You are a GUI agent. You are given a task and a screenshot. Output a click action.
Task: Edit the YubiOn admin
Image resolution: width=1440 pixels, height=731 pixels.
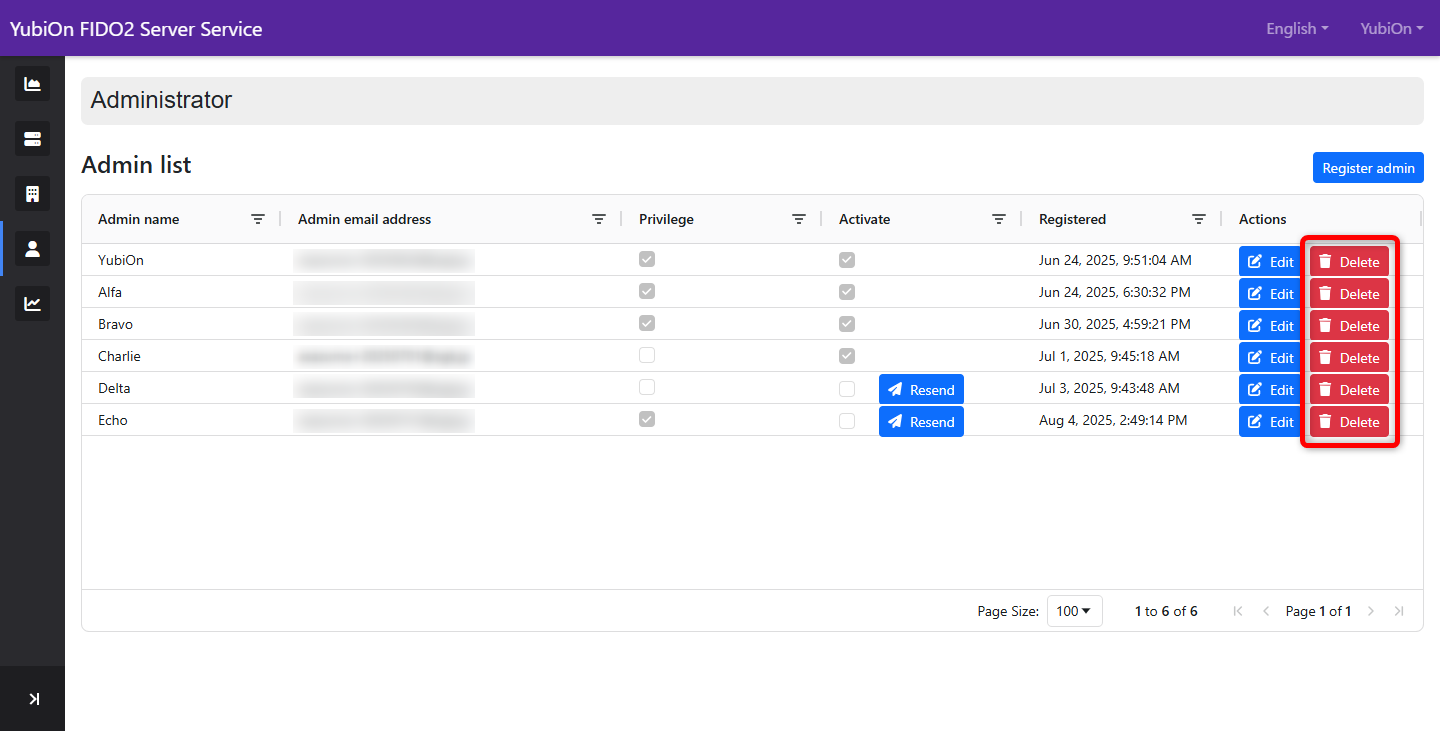coord(1270,262)
